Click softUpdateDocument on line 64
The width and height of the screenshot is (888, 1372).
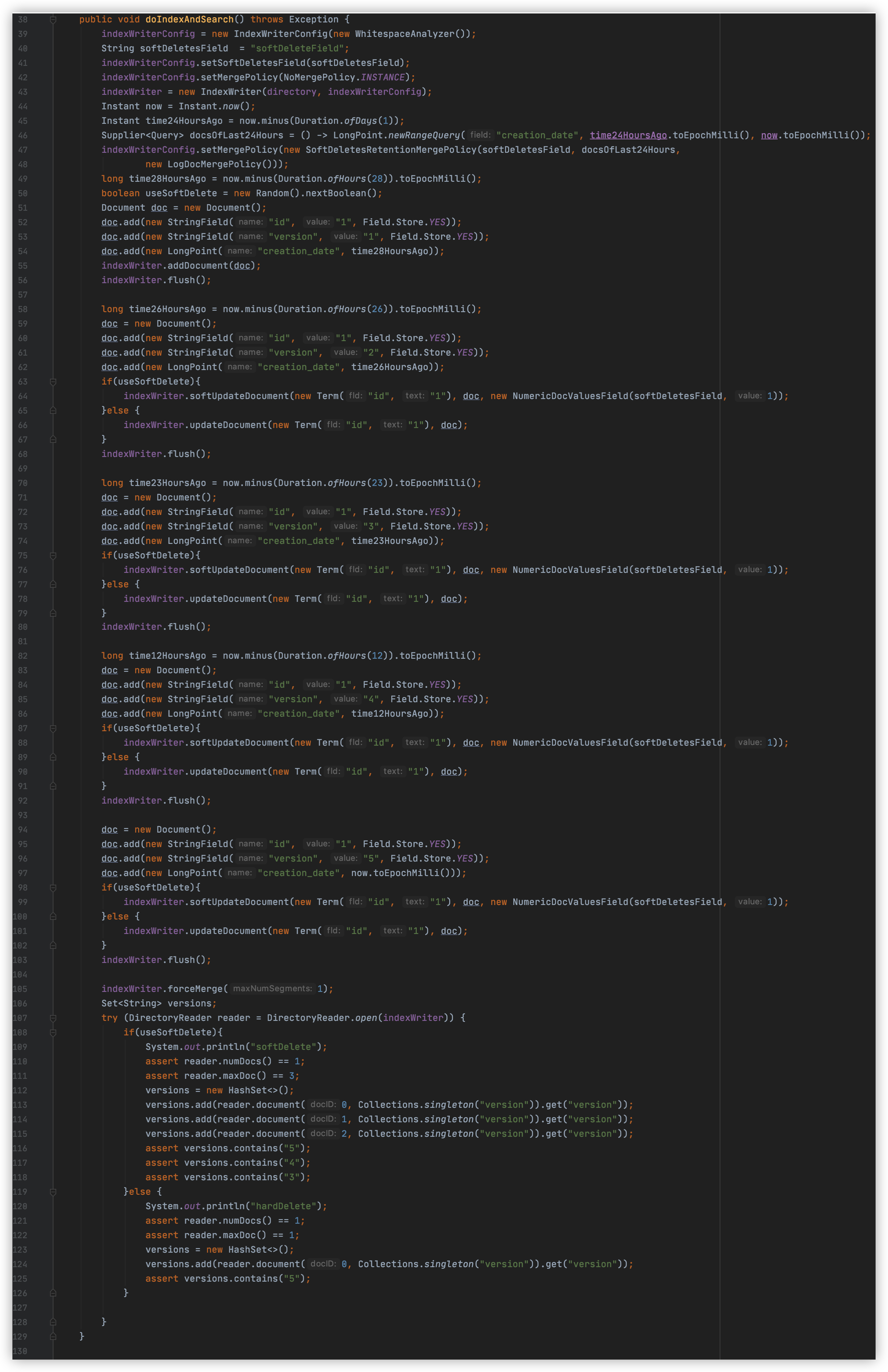tap(239, 396)
